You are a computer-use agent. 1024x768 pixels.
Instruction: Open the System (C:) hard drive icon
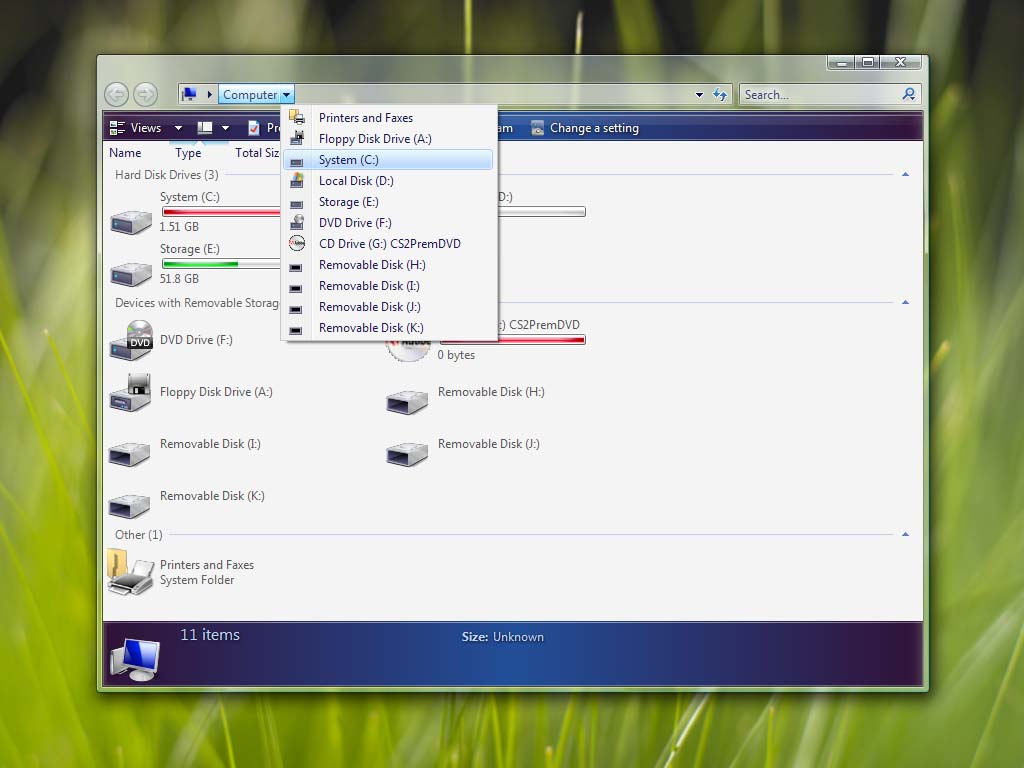131,222
